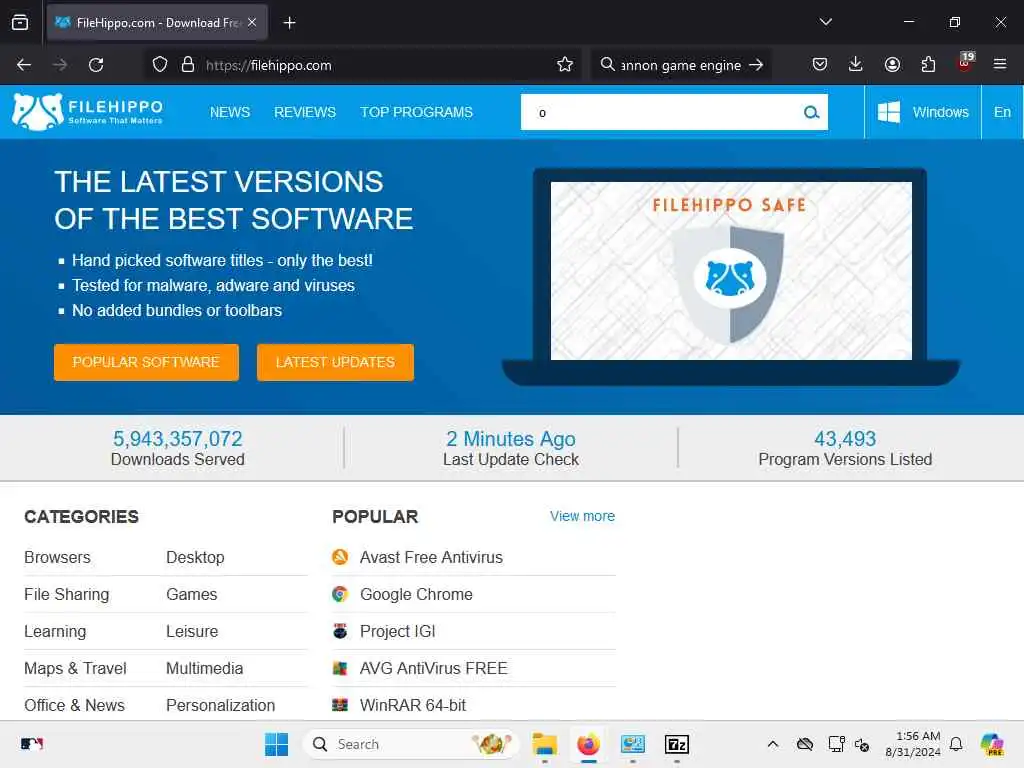The height and width of the screenshot is (768, 1024).
Task: Open the Firefox account icon
Action: tap(892, 65)
